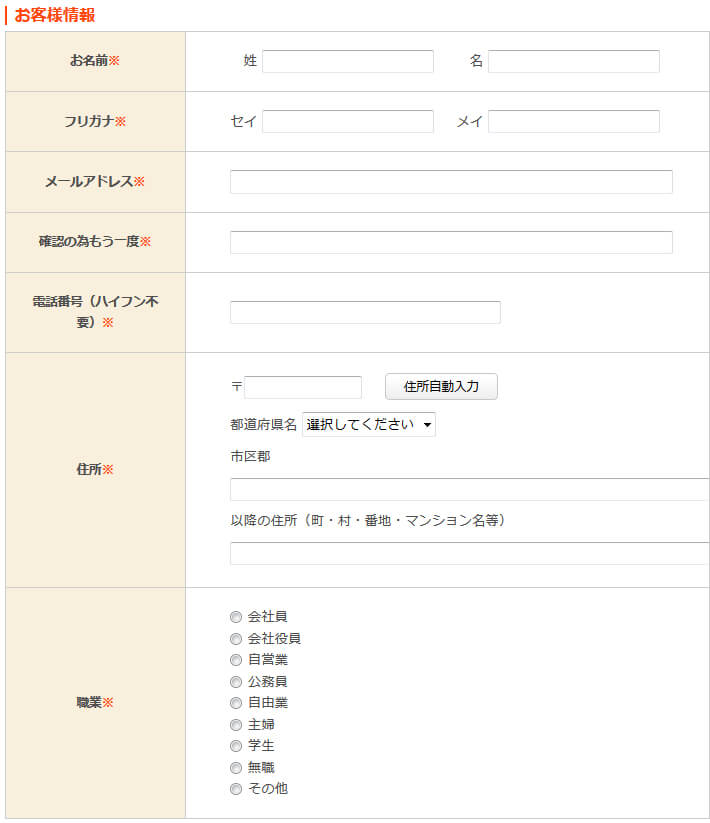Image resolution: width=710 pixels, height=823 pixels.
Task: Focus the メイ katakana given name field
Action: pos(572,121)
